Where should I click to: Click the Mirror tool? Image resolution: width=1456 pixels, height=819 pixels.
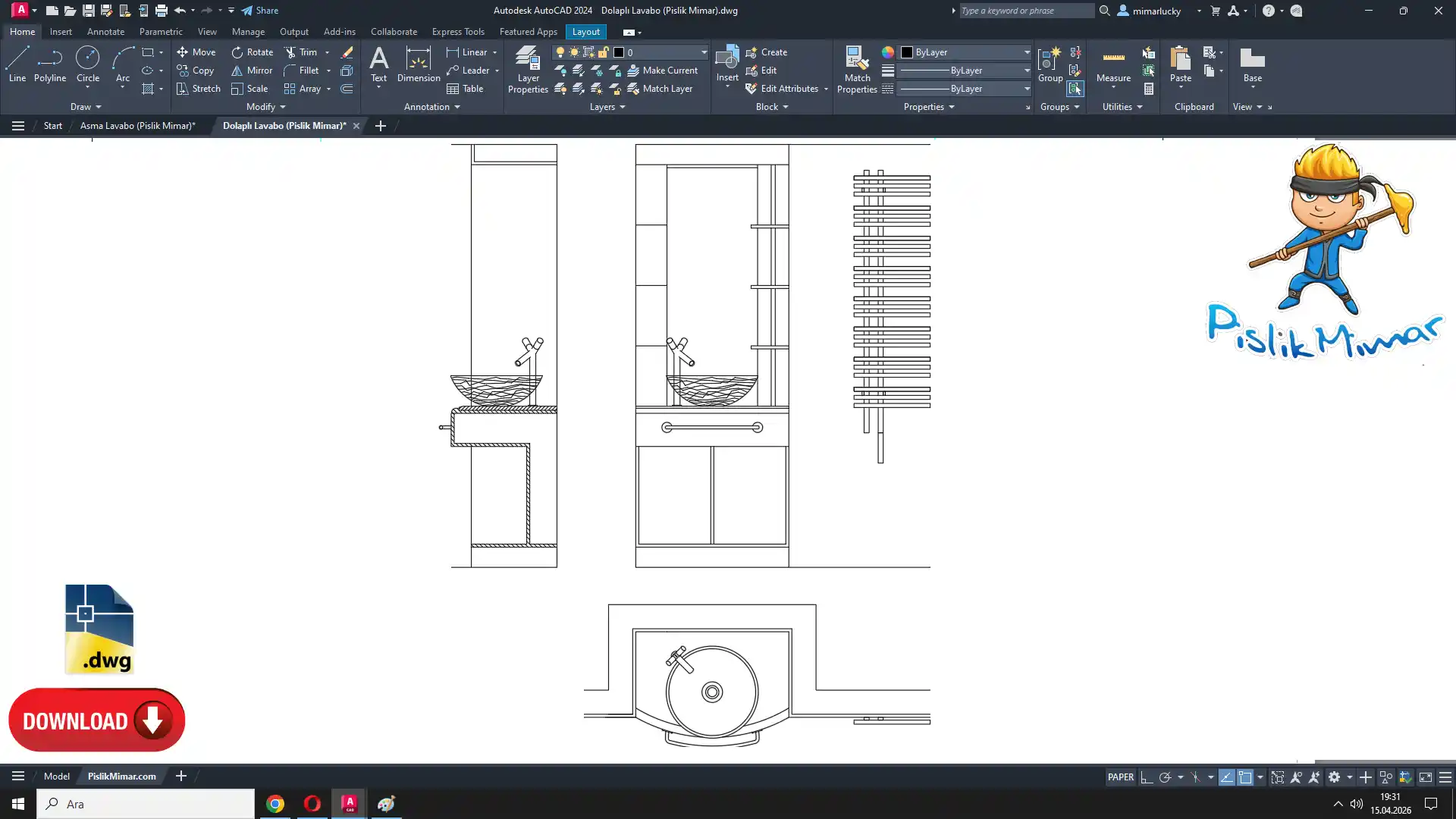tap(251, 71)
